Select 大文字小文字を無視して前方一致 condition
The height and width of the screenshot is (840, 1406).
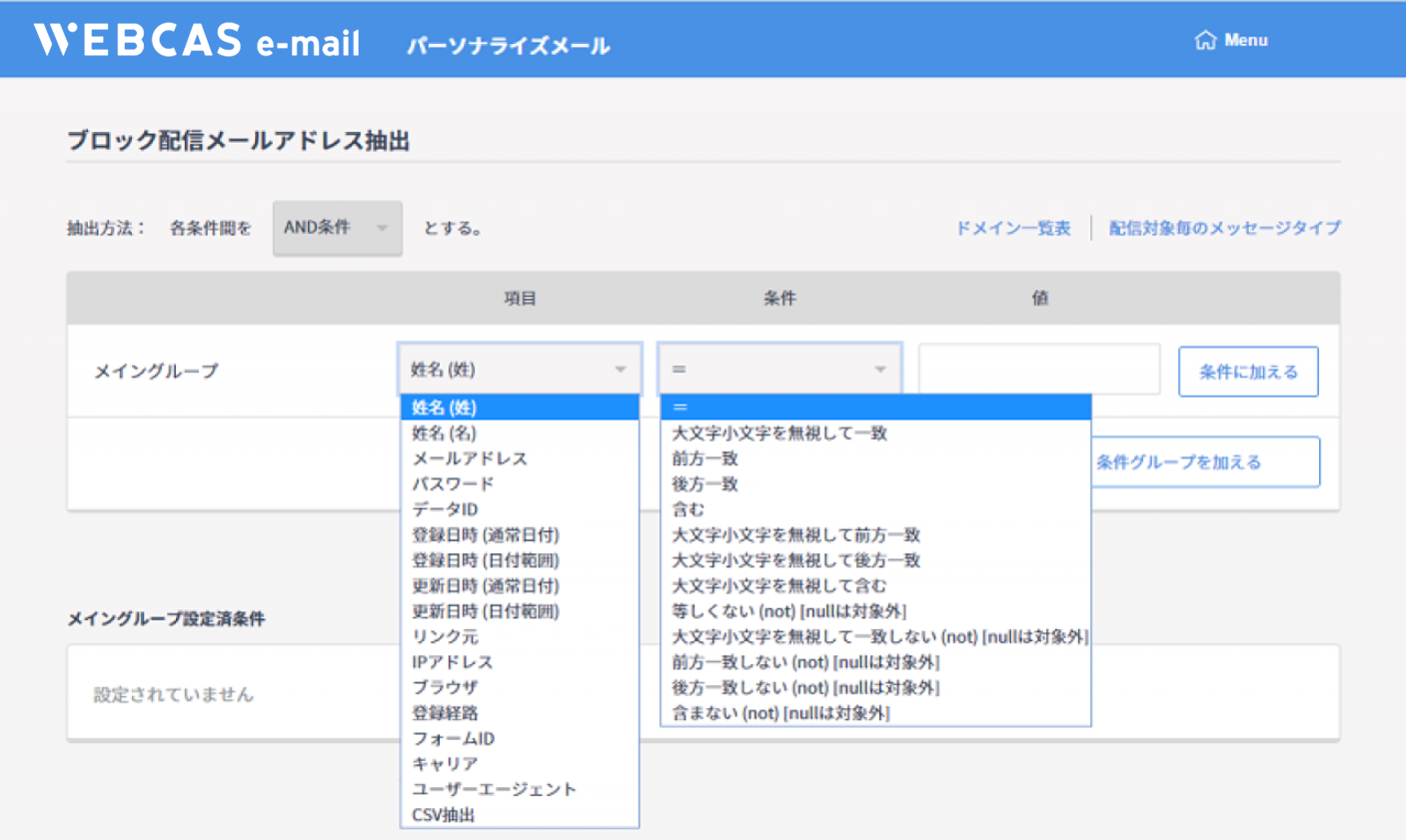(x=875, y=534)
